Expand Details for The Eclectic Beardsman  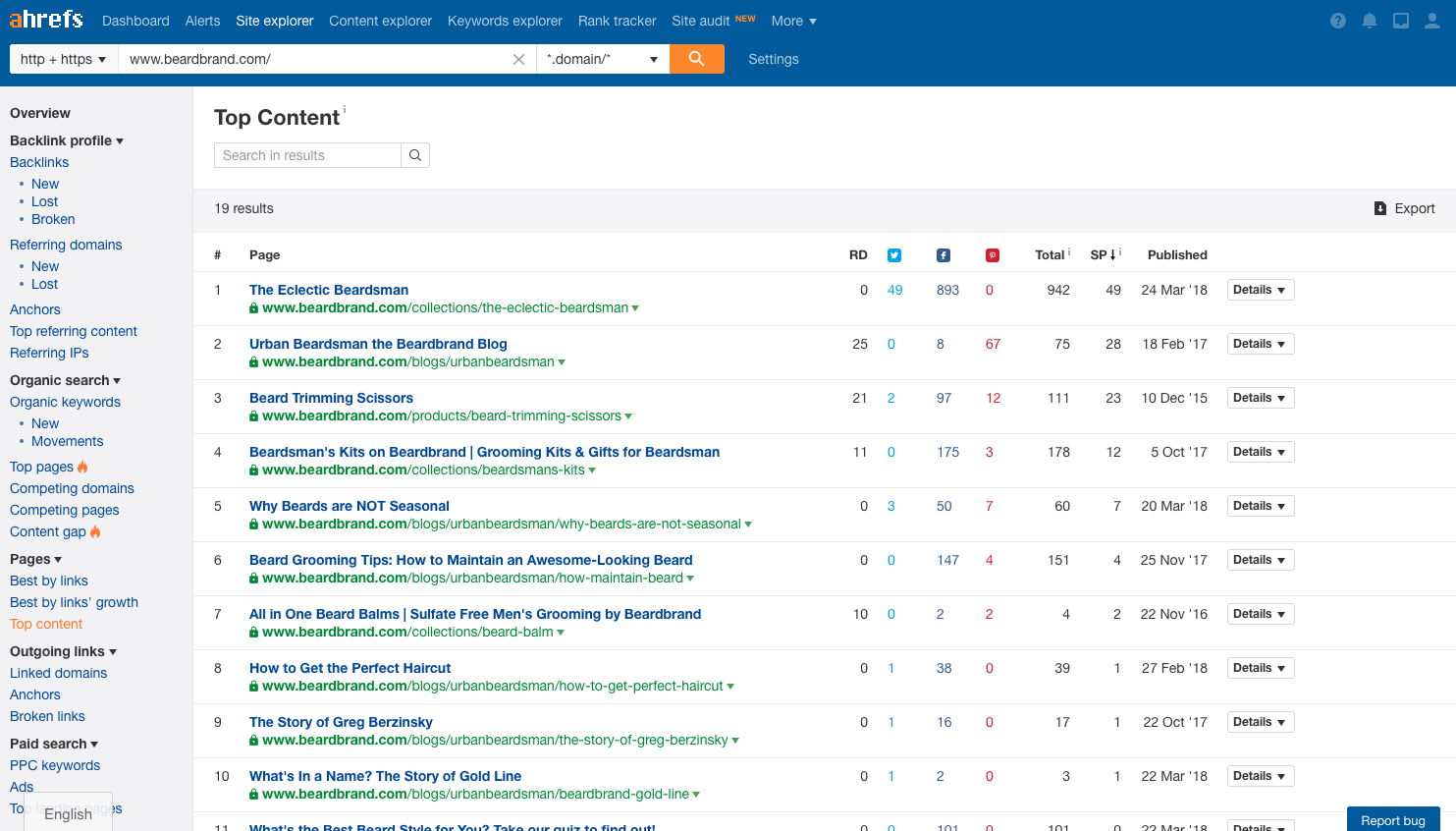click(x=1261, y=290)
